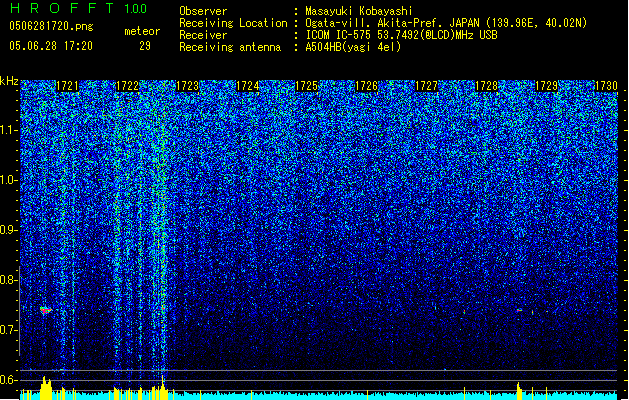Click observer name Masayuki Kobayashi
The image size is (629, 400).
click(359, 11)
